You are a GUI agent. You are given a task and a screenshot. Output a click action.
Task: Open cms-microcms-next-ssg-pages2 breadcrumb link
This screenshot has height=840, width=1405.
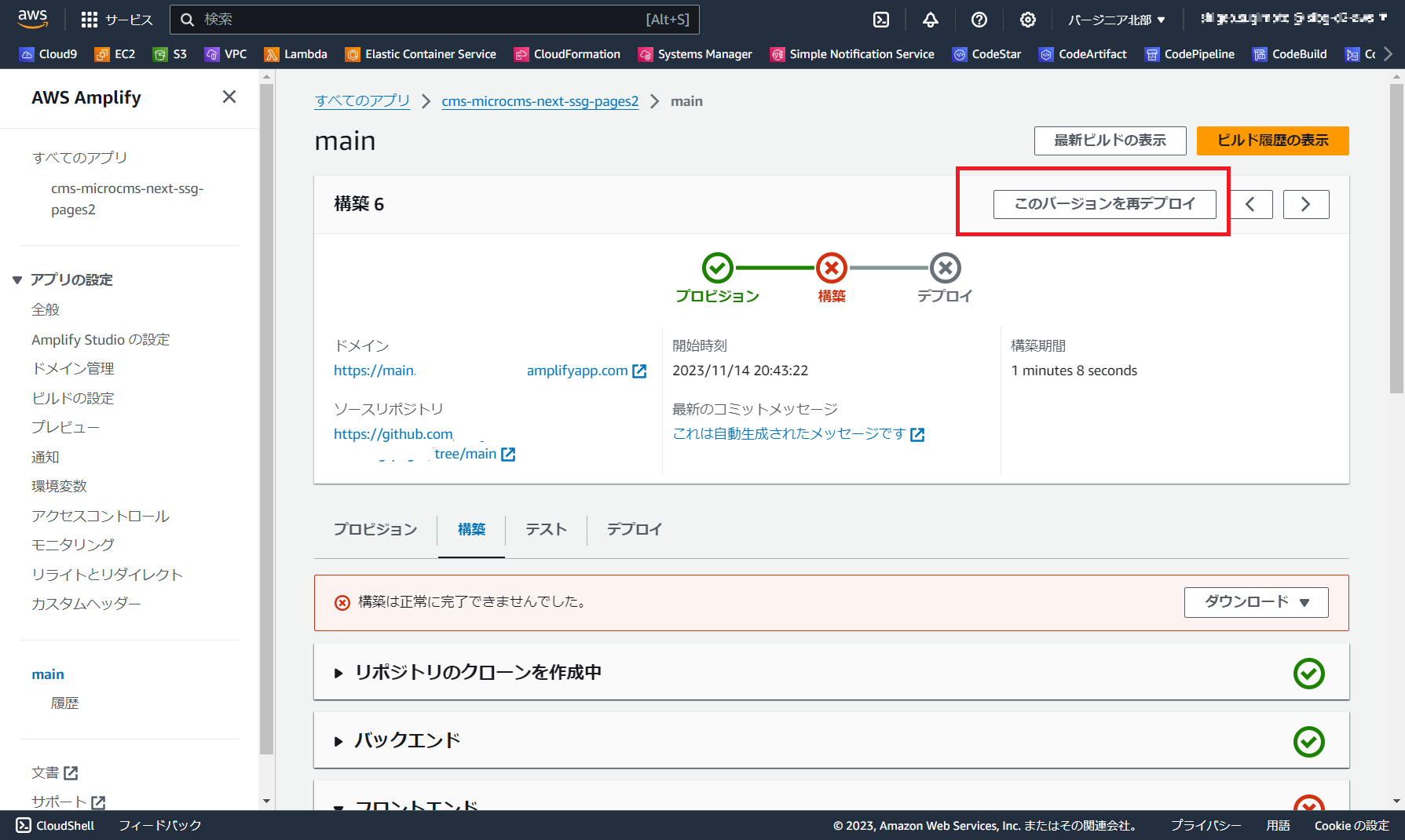coord(540,101)
